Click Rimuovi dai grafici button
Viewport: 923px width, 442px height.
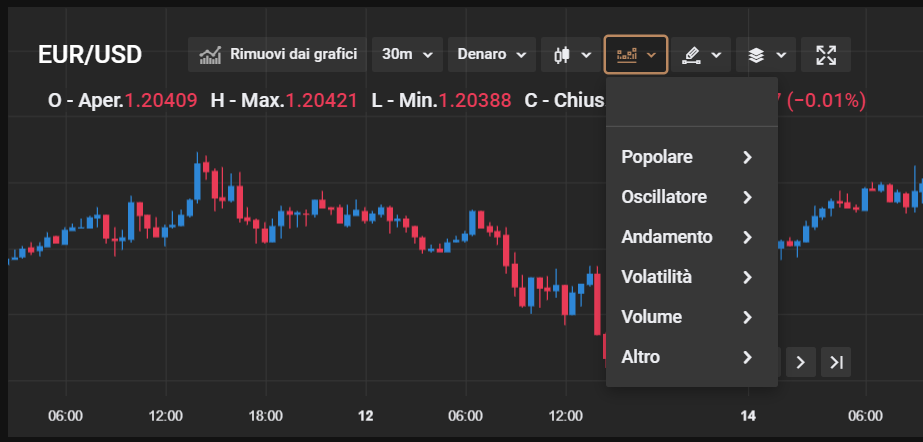[277, 55]
